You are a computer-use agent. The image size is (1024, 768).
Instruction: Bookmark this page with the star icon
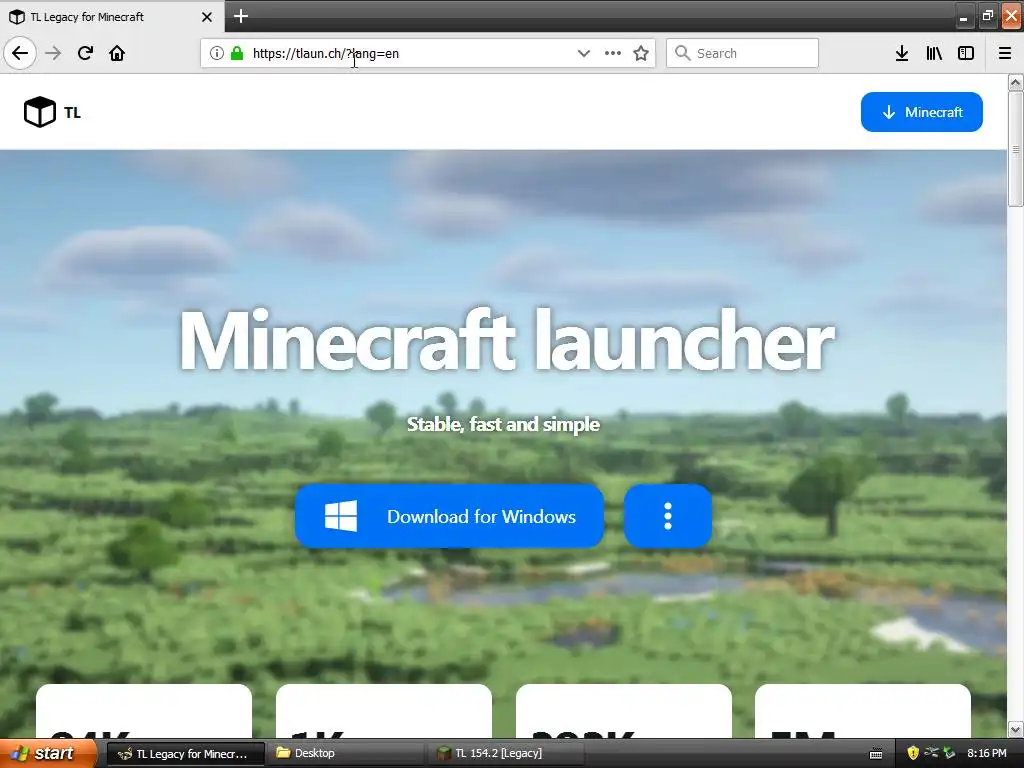pyautogui.click(x=641, y=53)
